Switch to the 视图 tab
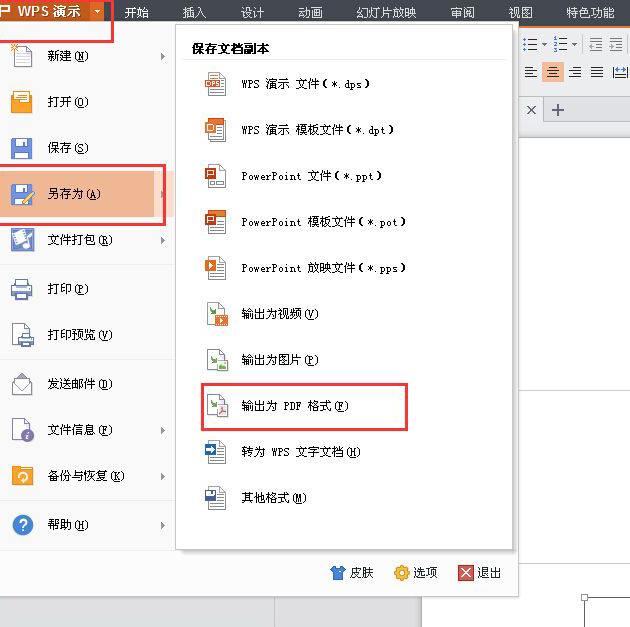Viewport: 630px width, 627px height. [x=521, y=12]
